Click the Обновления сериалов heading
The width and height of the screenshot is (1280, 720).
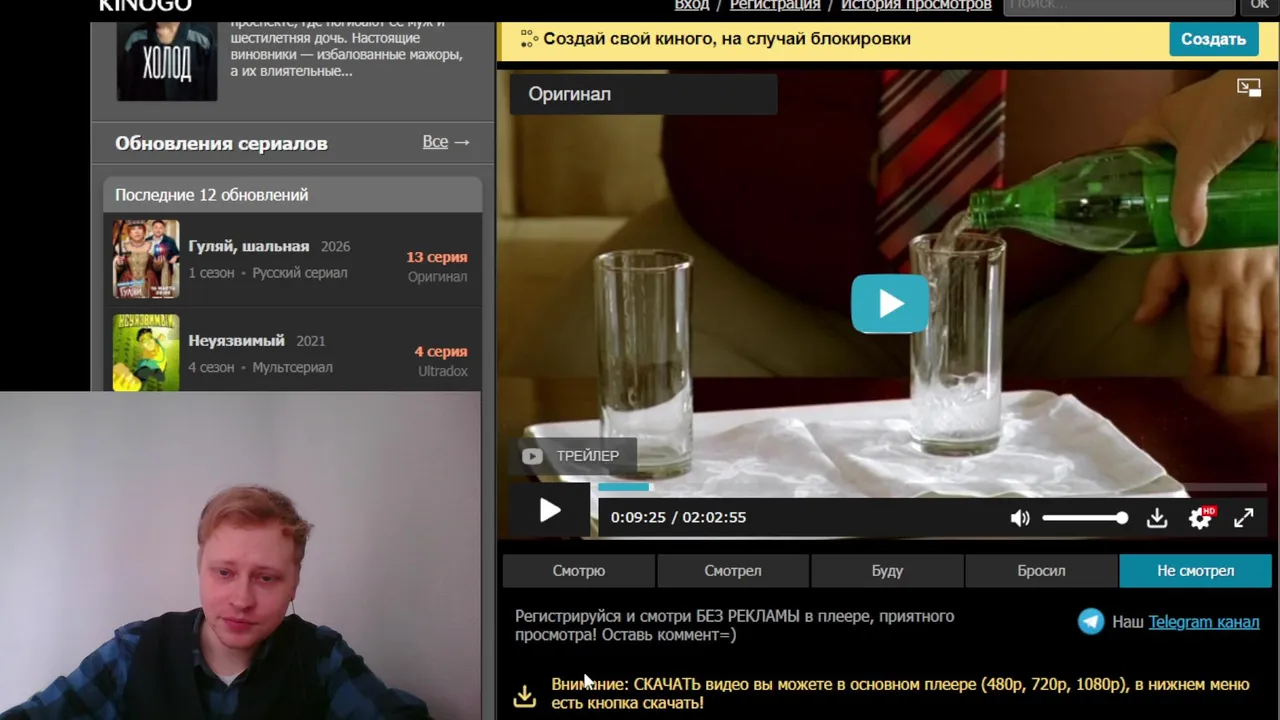click(221, 143)
